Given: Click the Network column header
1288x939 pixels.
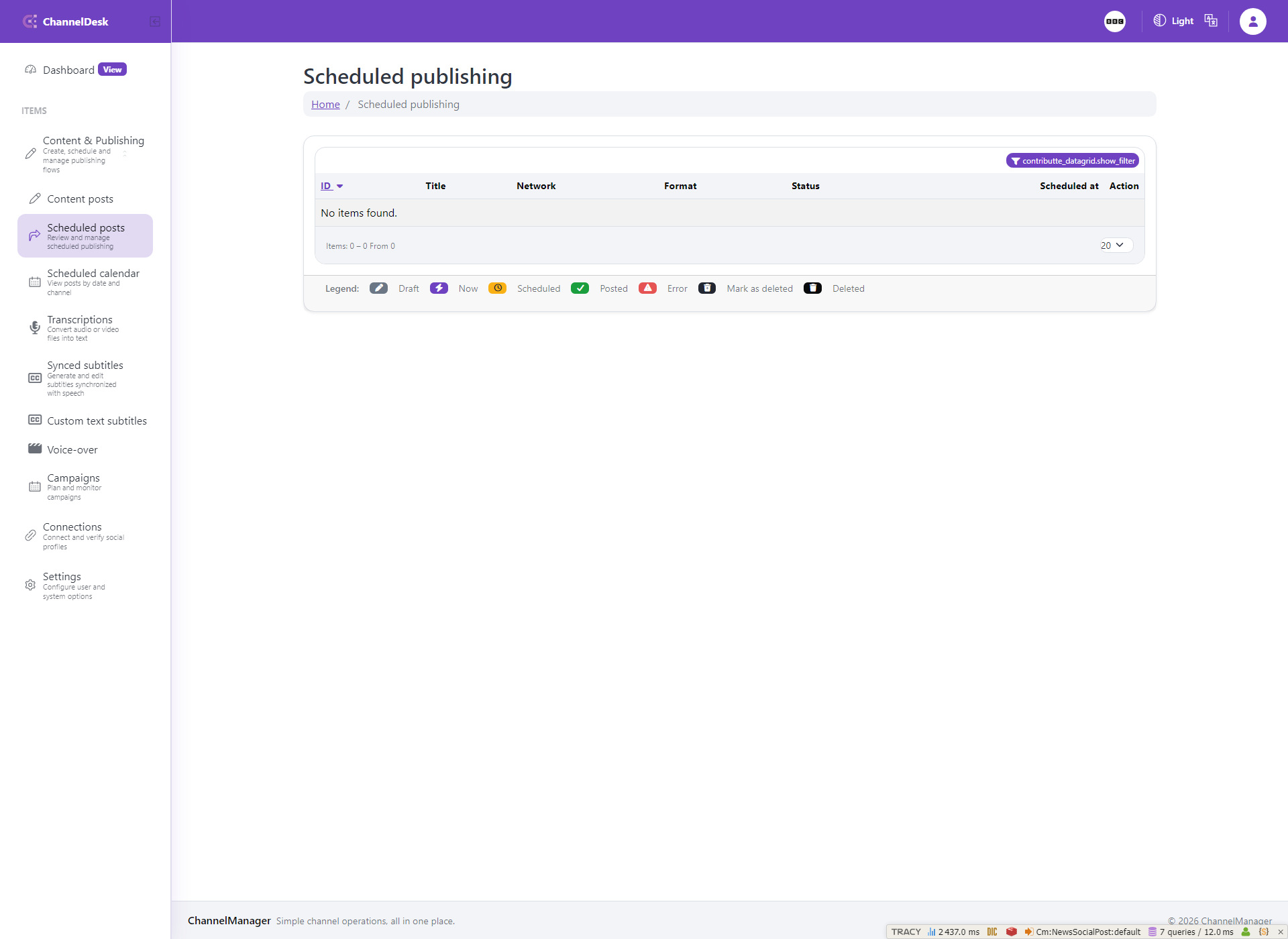Looking at the screenshot, I should click(536, 186).
